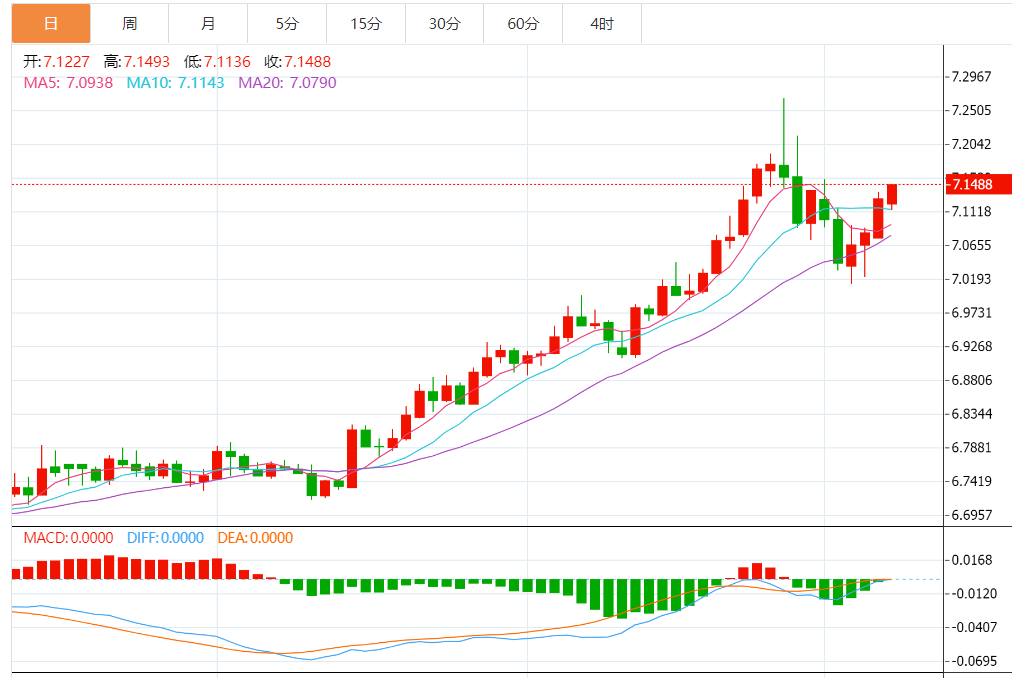Open the 60分 timeframe tab
Viewport: 1012px width, 678px height.
523,24
